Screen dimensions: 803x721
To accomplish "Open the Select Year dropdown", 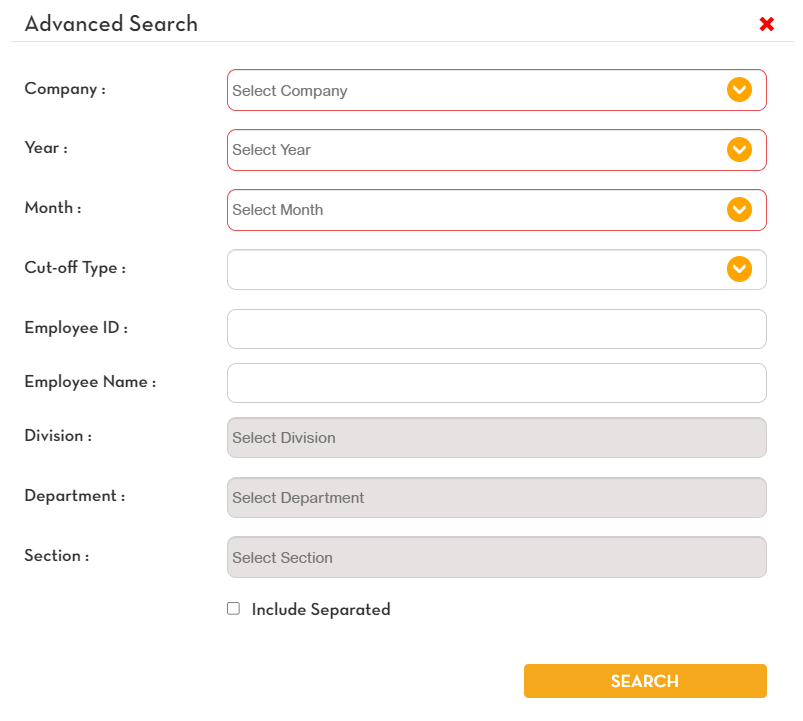I will coord(496,150).
